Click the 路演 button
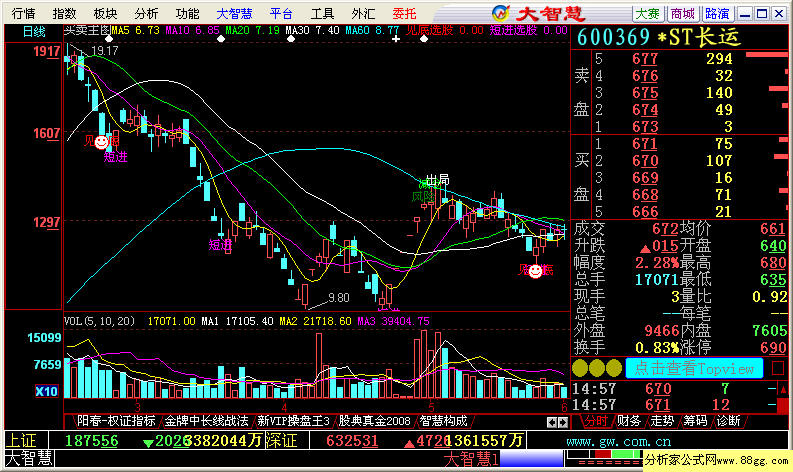The image size is (793, 472). (717, 14)
